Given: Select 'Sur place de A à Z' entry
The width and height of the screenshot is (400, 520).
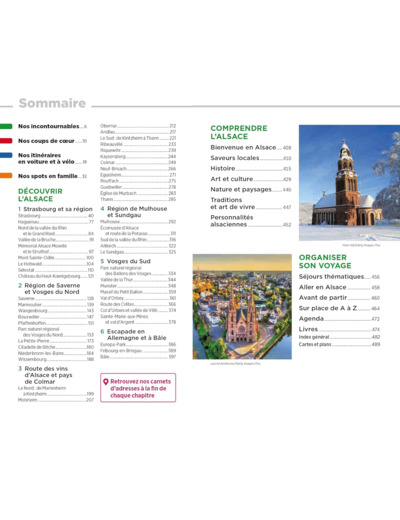Looking at the screenshot, I should point(339,308).
